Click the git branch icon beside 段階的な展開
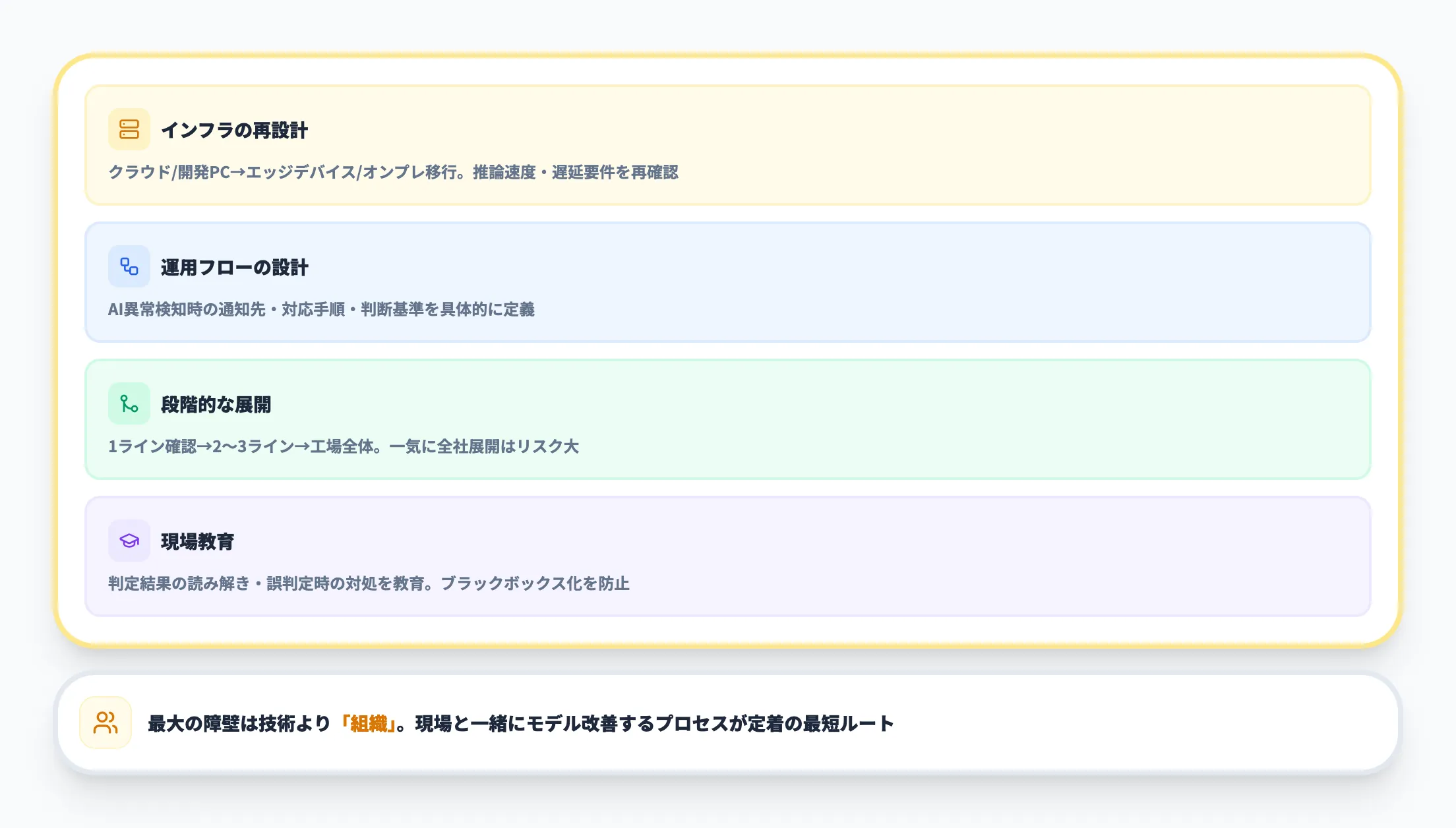 pyautogui.click(x=129, y=403)
